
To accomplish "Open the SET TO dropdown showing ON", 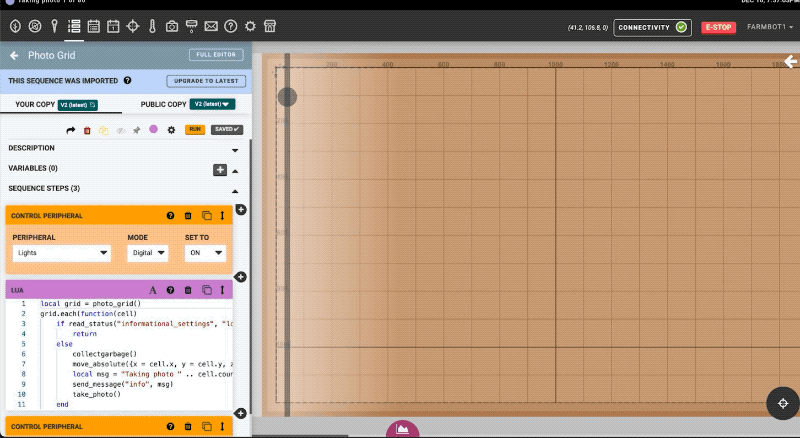I will point(205,253).
